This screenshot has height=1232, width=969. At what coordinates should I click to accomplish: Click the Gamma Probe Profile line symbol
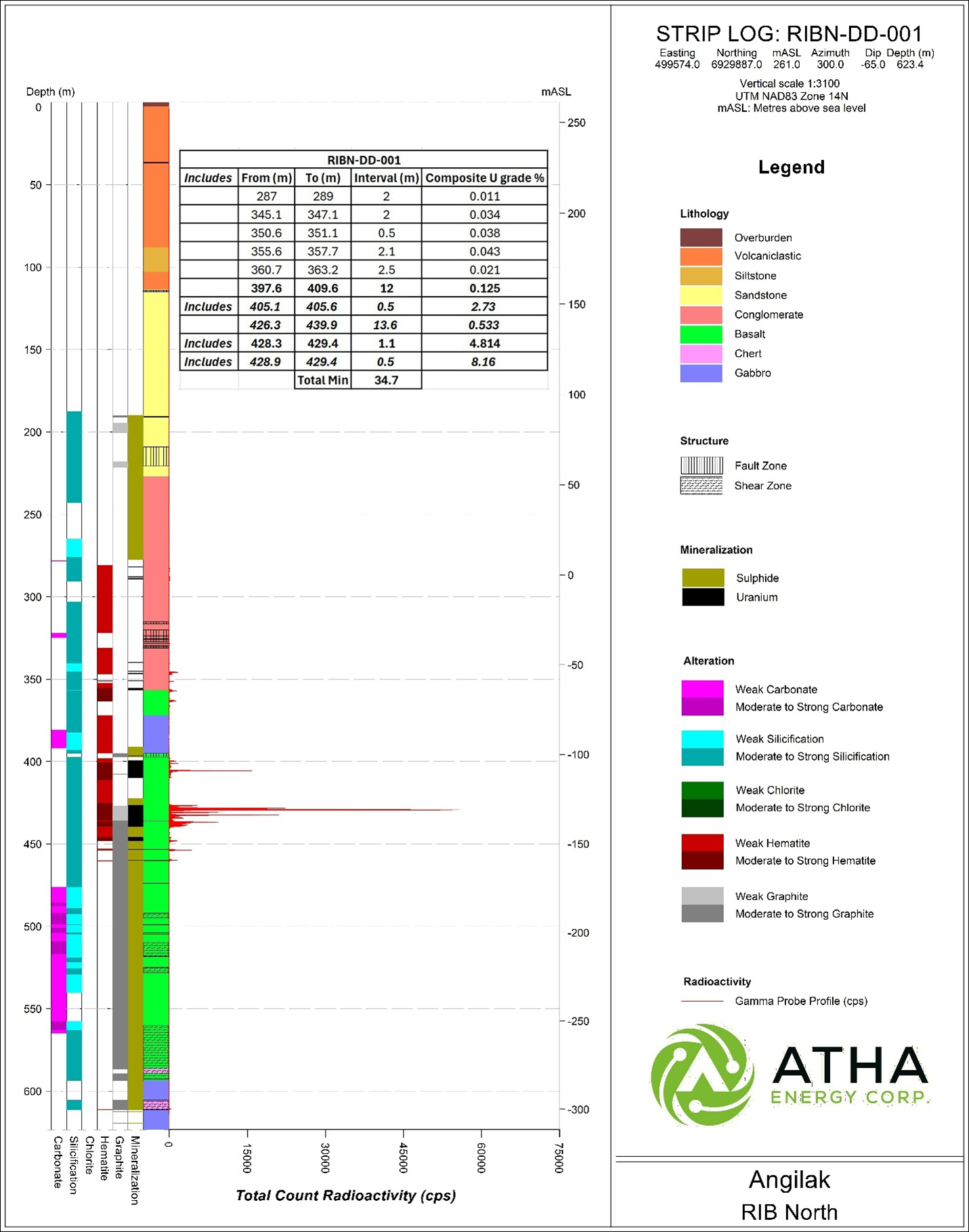[x=702, y=1001]
